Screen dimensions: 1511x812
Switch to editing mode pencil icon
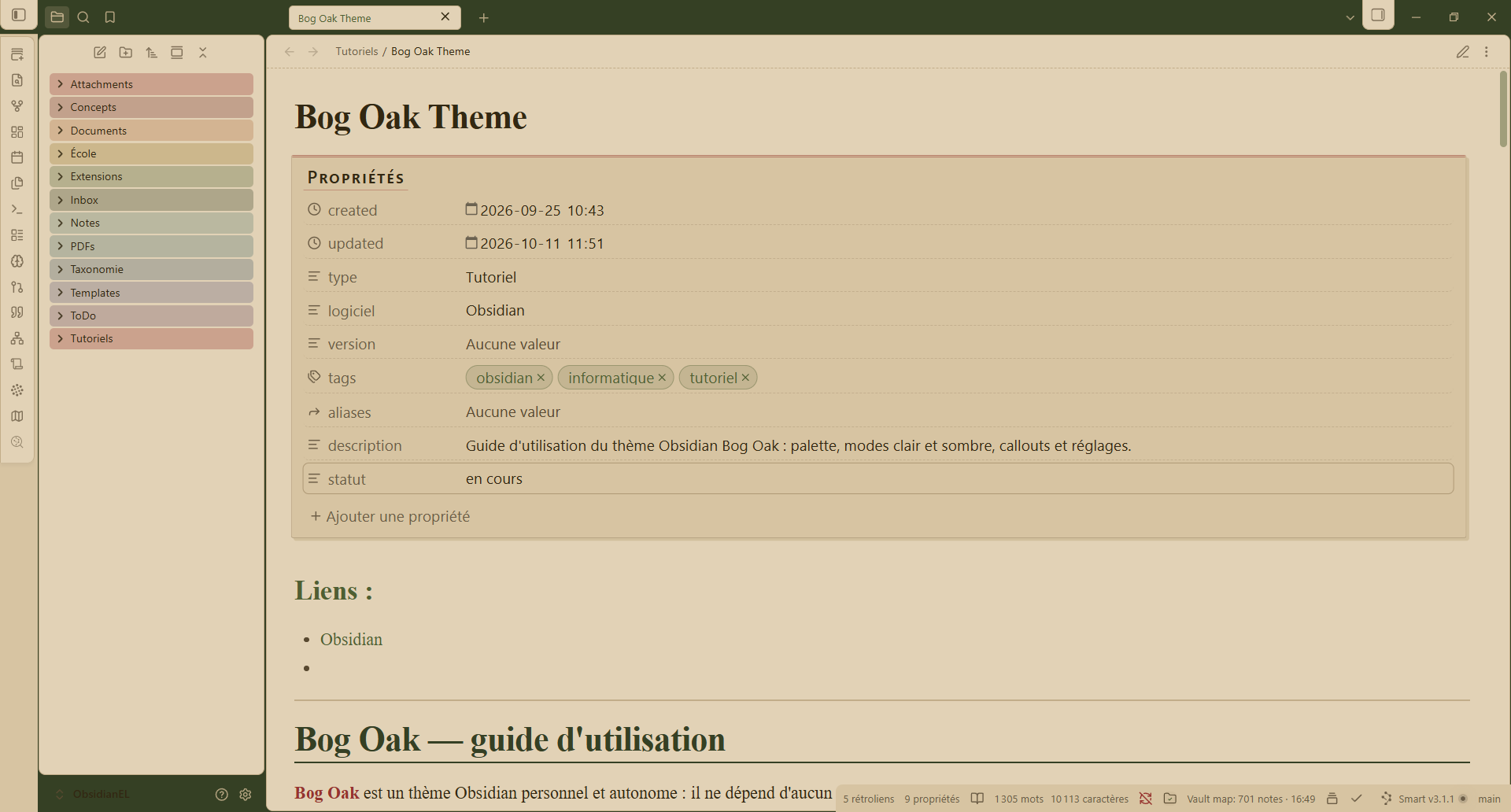click(1463, 52)
